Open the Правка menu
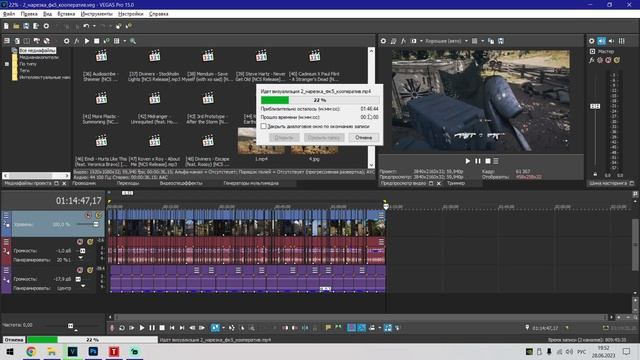This screenshot has height=360, width=640. click(x=29, y=14)
